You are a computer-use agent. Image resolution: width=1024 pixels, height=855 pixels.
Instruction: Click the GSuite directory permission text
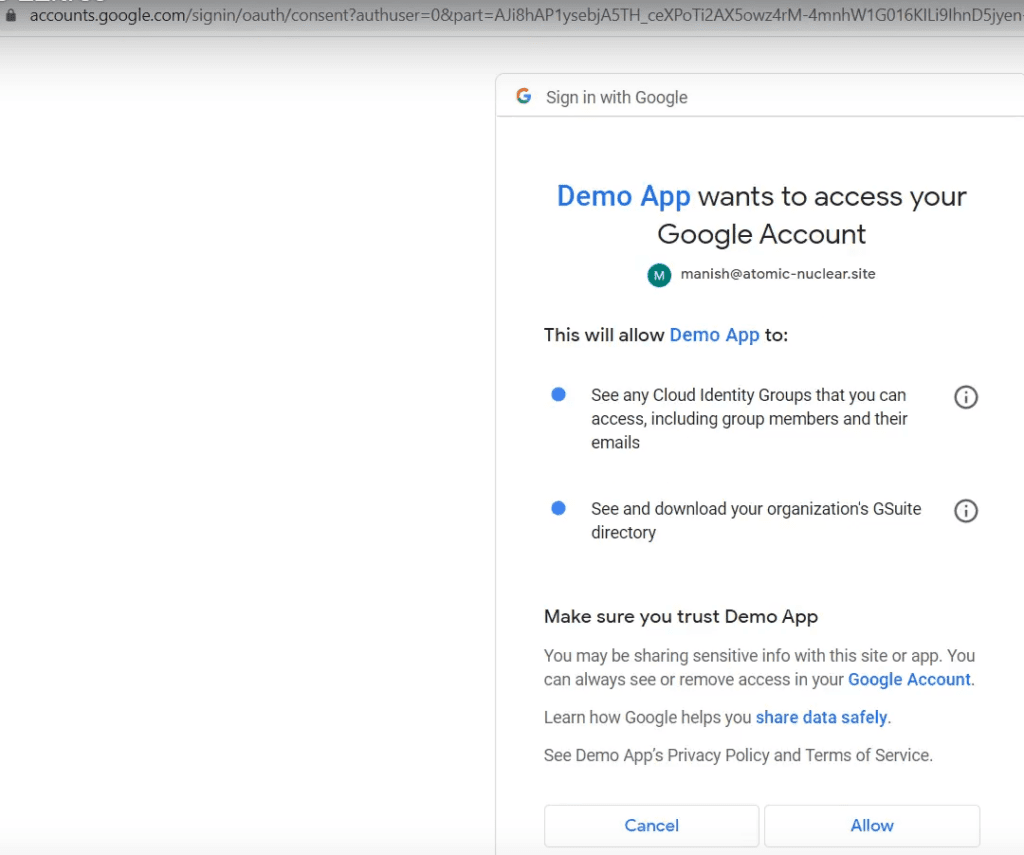pyautogui.click(x=756, y=521)
